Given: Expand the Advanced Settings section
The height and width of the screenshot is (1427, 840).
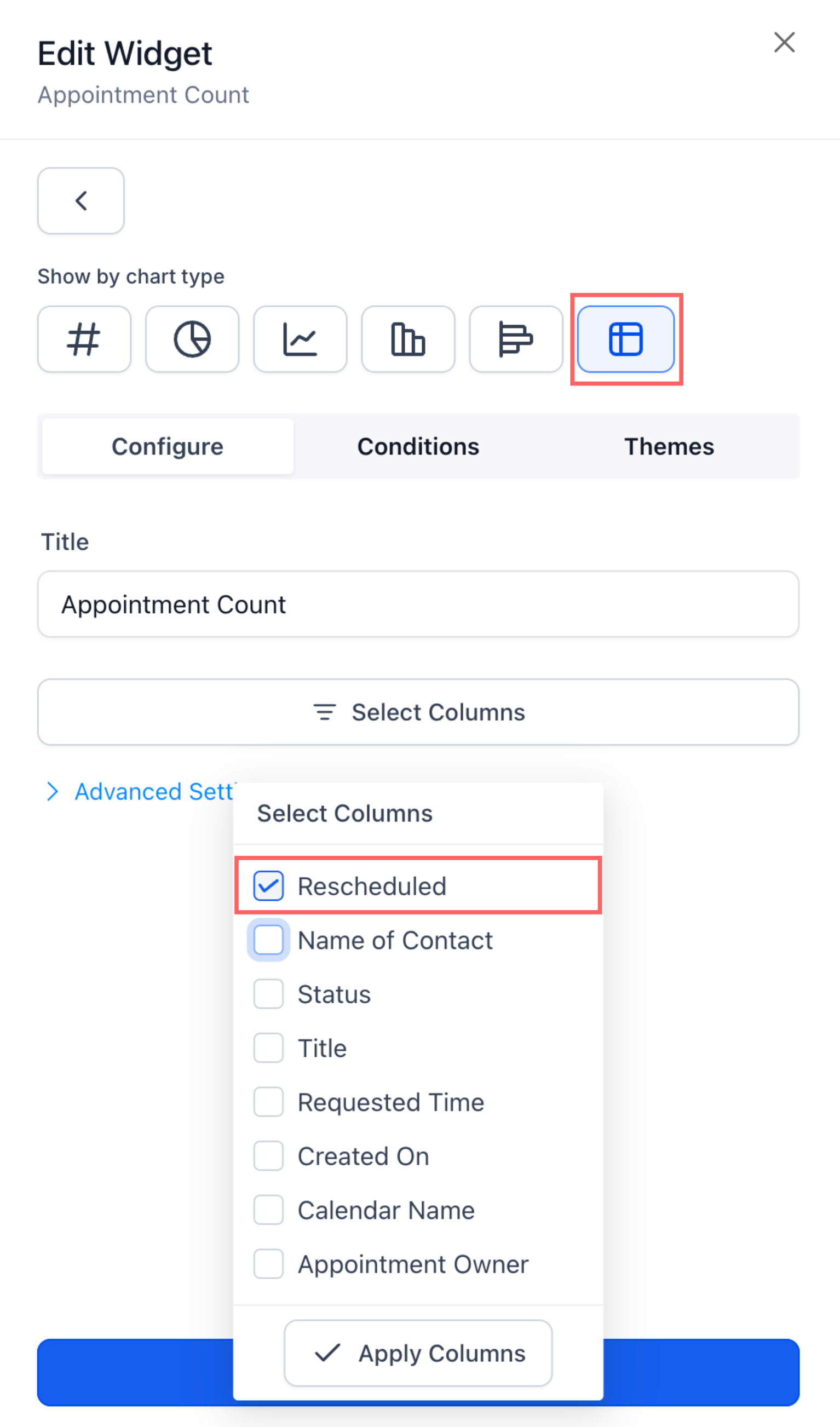Looking at the screenshot, I should 140,791.
